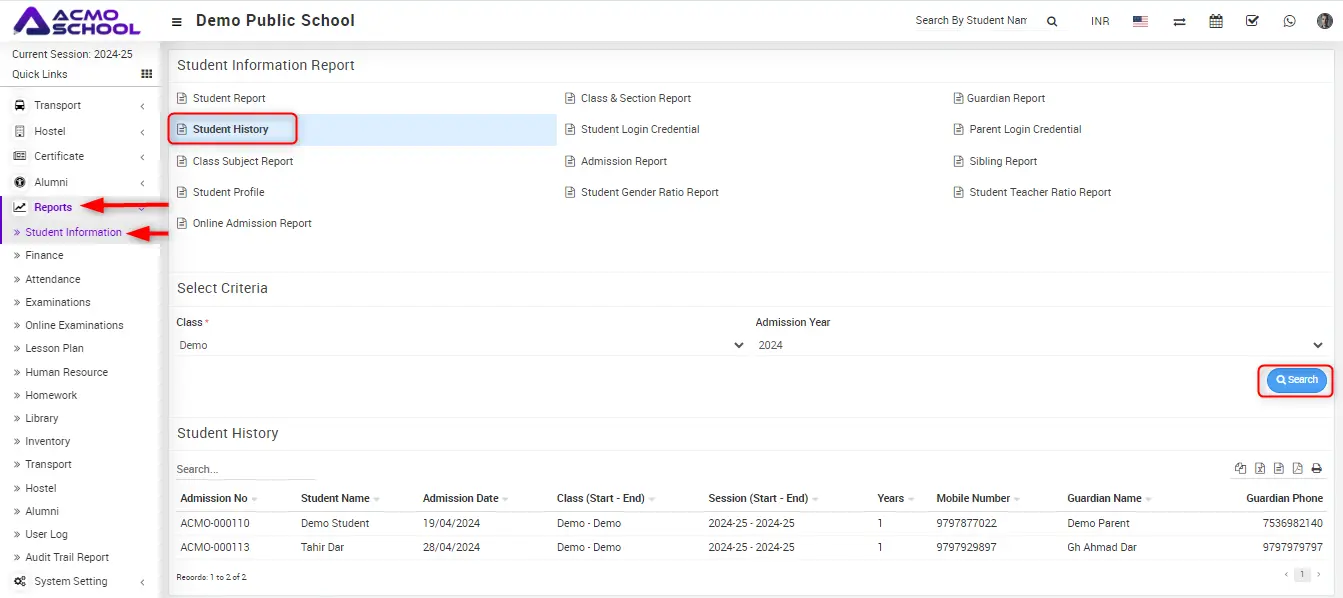
Task: Copy the table data icon
Action: 1241,468
